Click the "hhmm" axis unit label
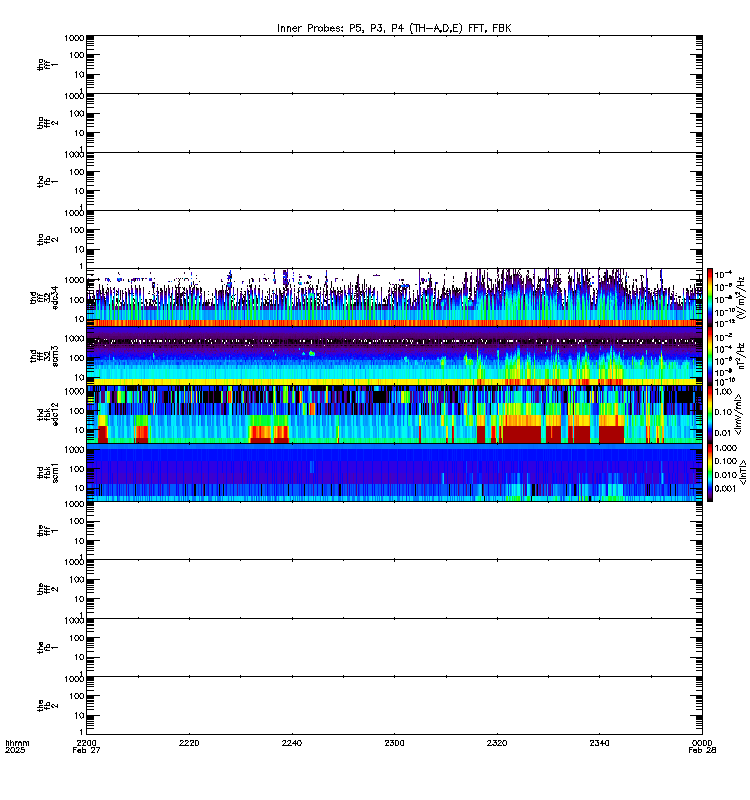750x800 pixels. click(17, 743)
